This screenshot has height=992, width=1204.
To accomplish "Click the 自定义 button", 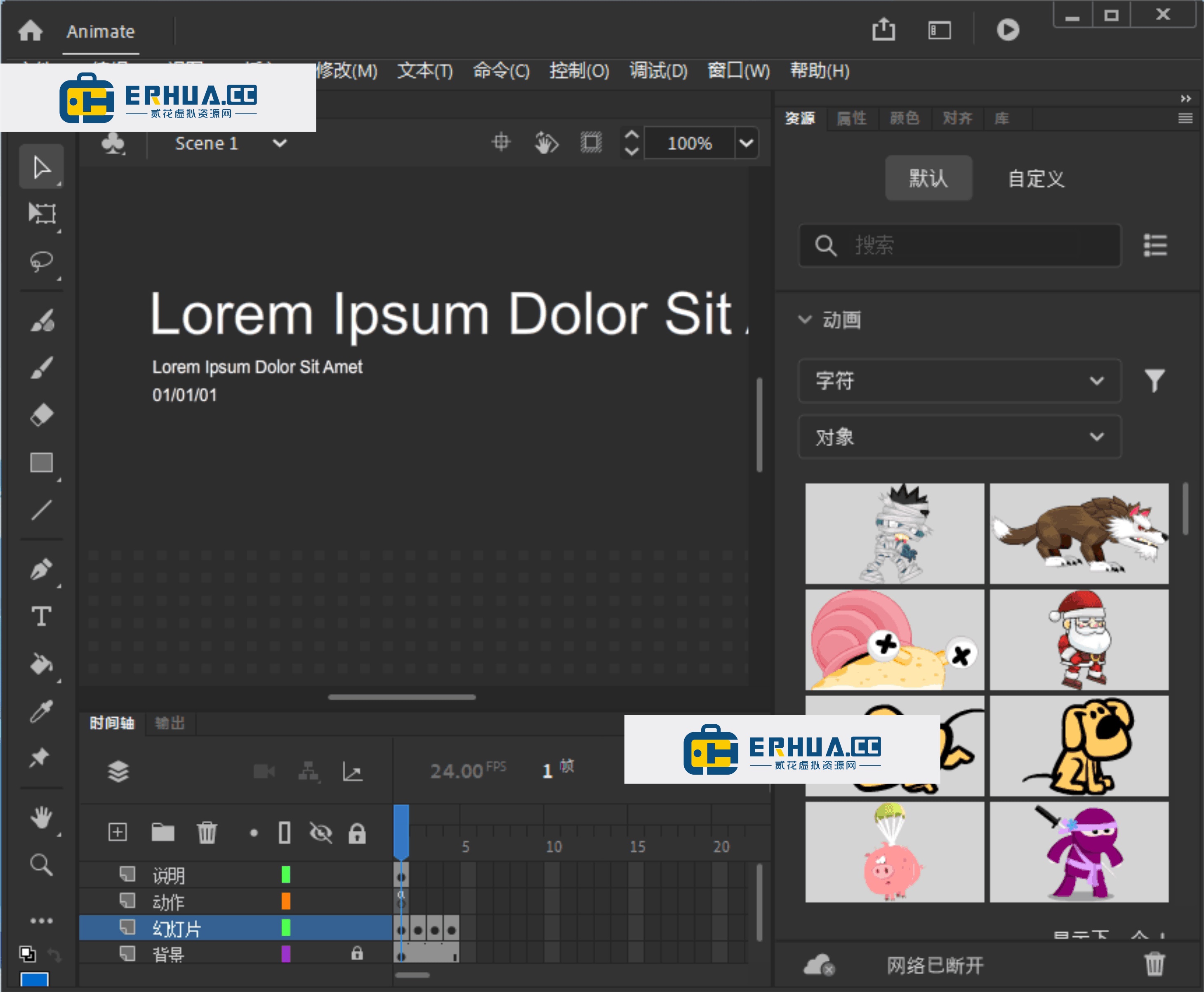I will point(1036,178).
